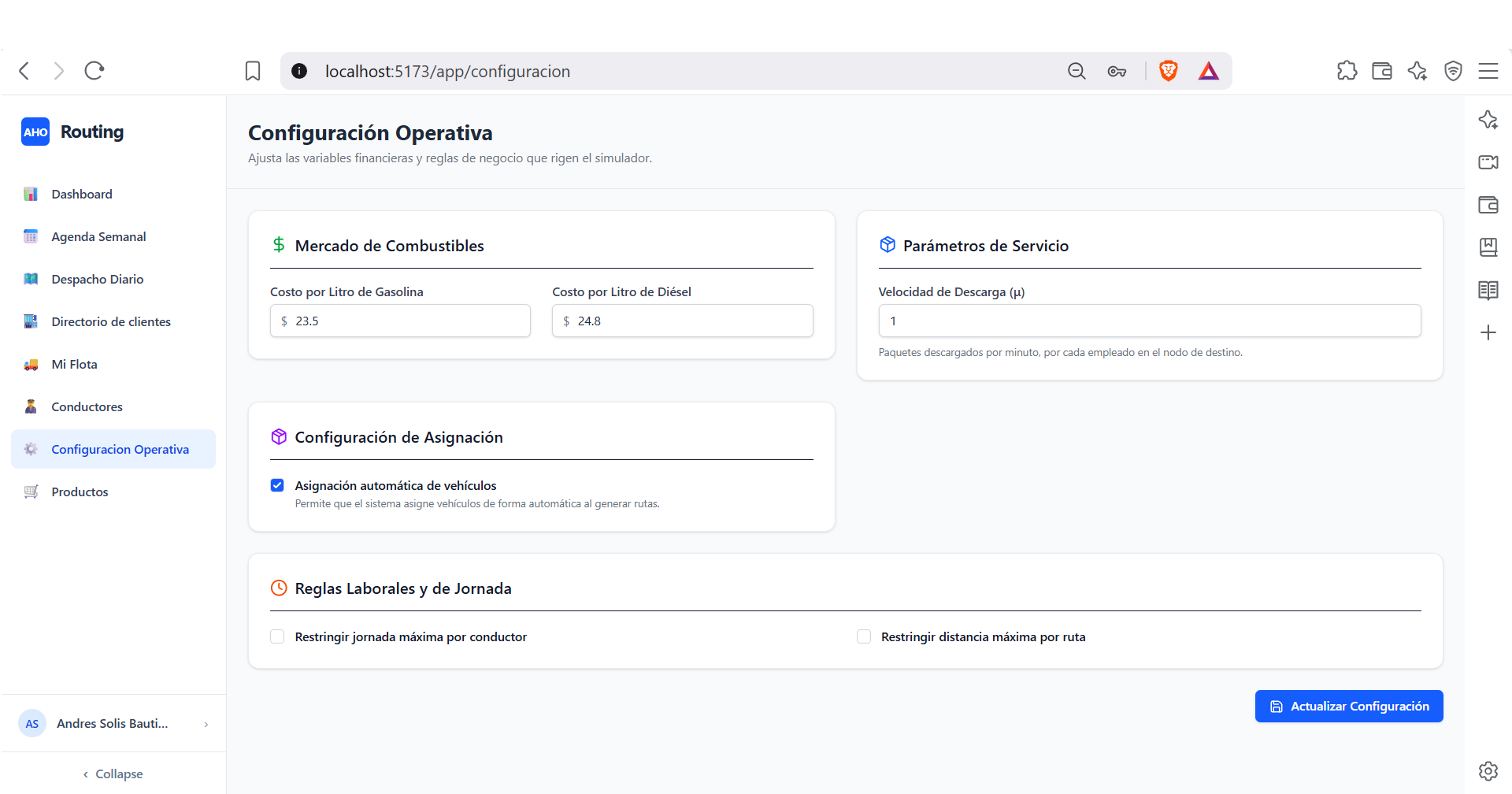Click the blue box Parámetros de Servicio icon
Viewport: 1512px width, 794px height.
[x=888, y=245]
